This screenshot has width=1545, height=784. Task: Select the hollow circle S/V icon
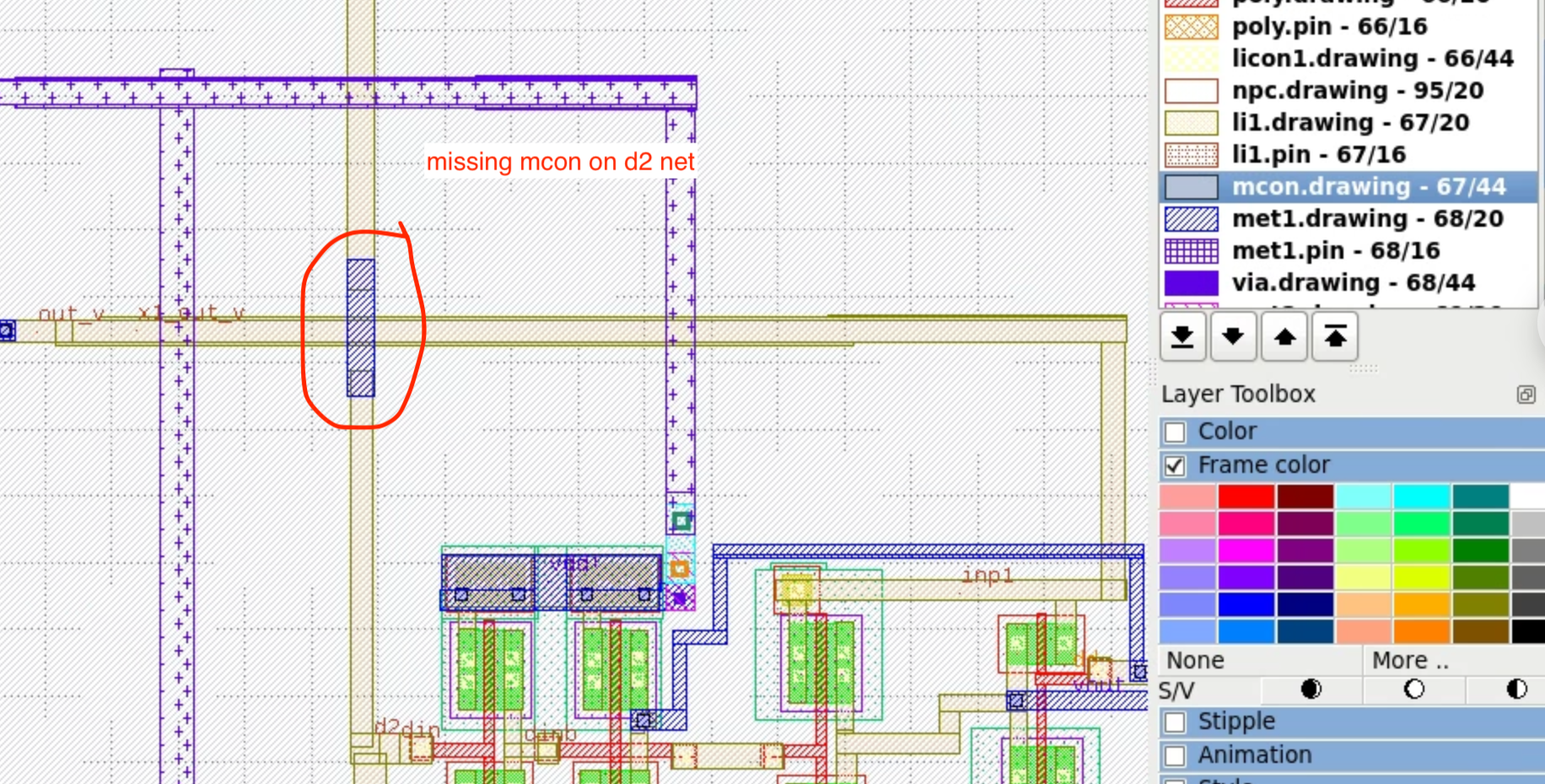coord(1413,690)
